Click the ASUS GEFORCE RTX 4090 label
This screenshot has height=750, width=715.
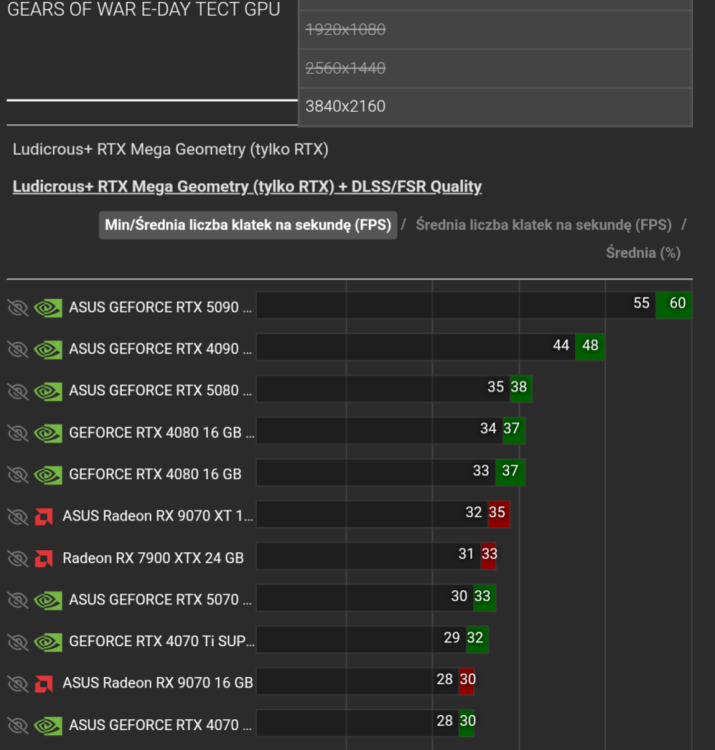coord(160,349)
